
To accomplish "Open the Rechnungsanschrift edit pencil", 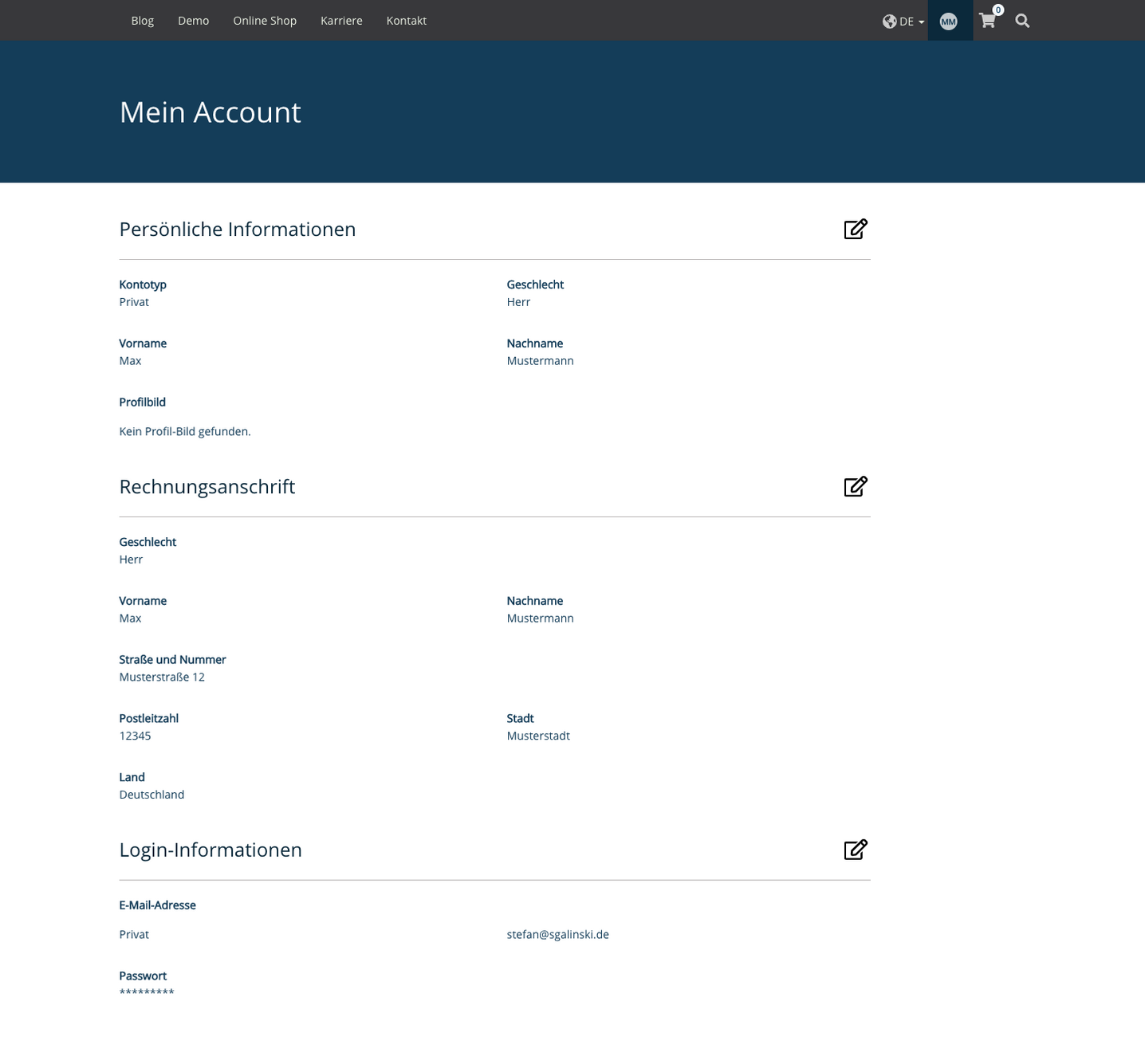I will tap(855, 486).
